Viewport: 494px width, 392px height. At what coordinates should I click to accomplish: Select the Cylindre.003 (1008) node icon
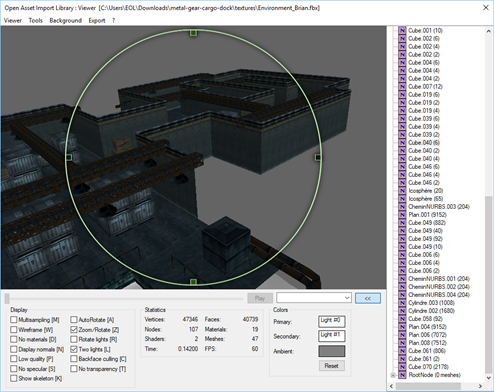(x=402, y=303)
